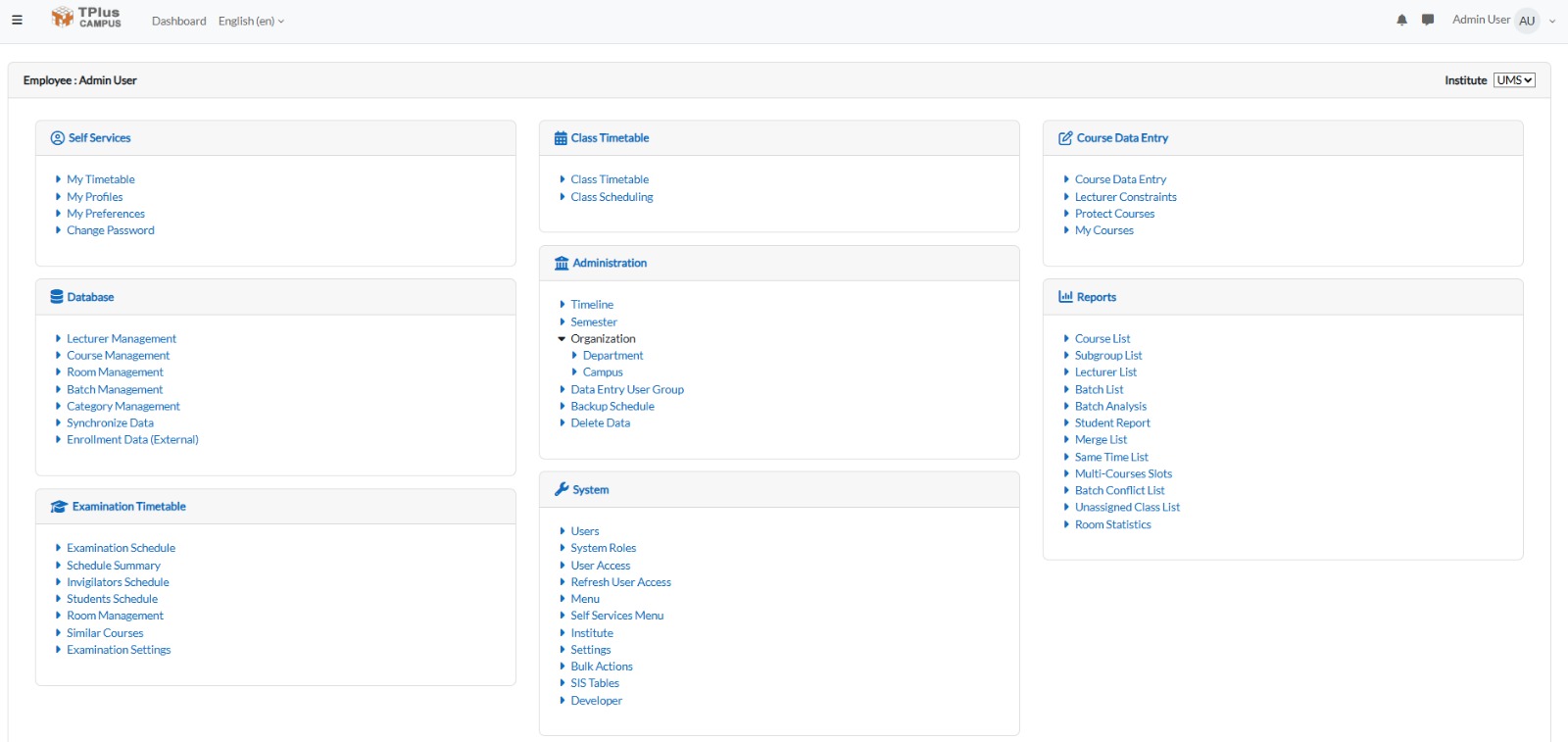
Task: Click the arrow beside Campus
Action: (574, 372)
